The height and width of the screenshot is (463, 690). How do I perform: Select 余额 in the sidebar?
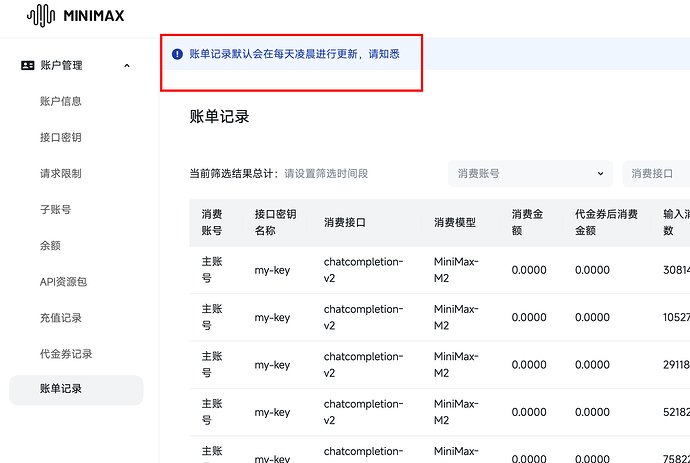click(x=50, y=246)
